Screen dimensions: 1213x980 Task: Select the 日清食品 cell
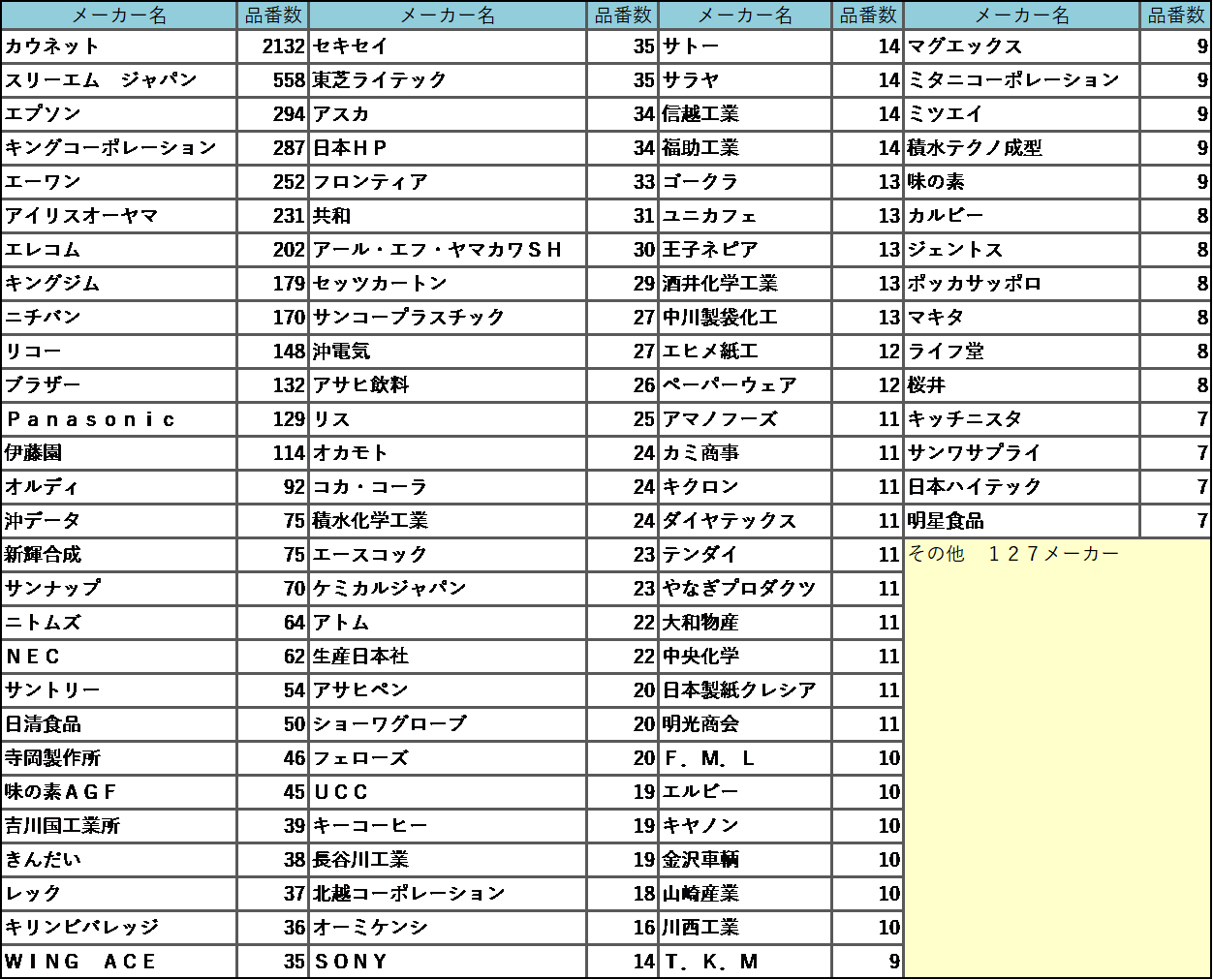(x=119, y=724)
